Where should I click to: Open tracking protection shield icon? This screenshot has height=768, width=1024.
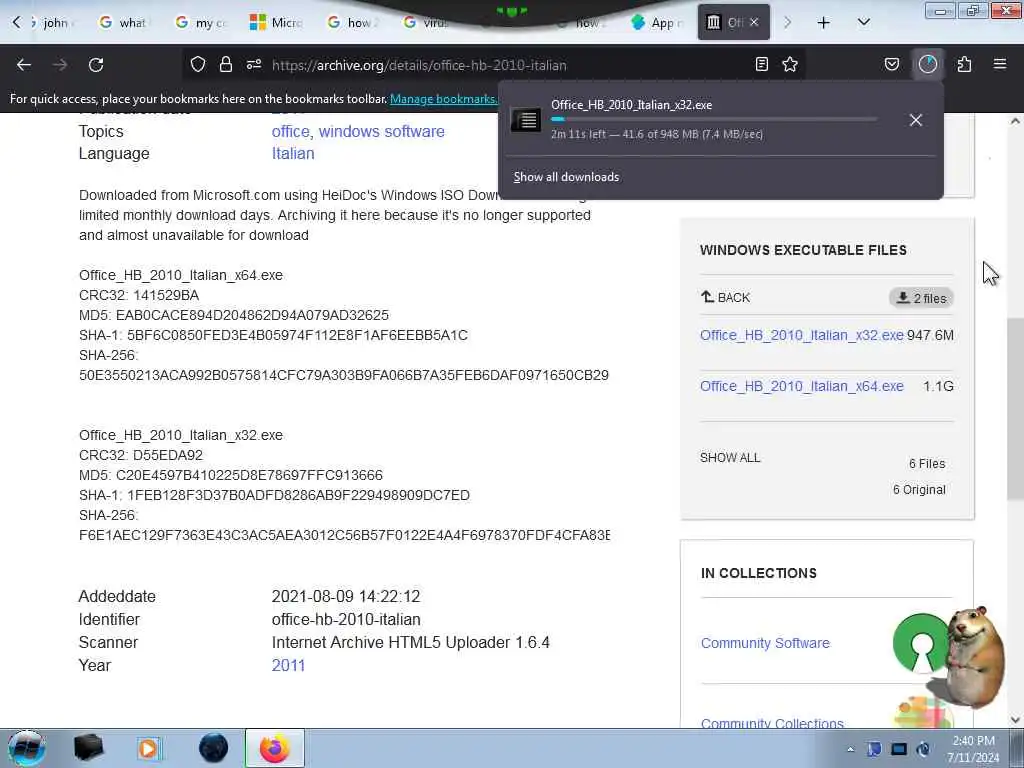(198, 65)
